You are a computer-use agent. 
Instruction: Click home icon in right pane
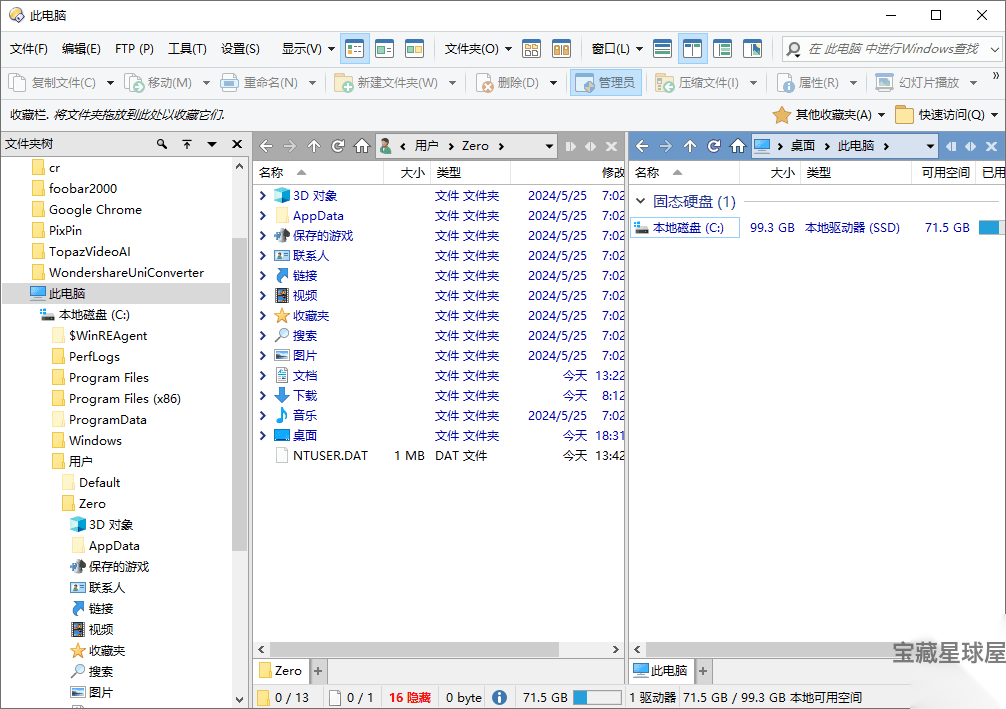point(738,146)
